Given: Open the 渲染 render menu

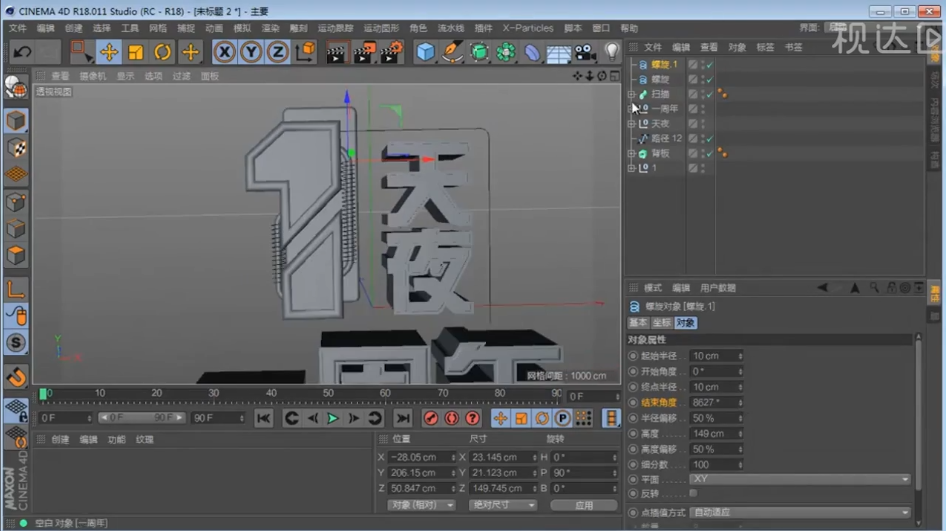Looking at the screenshot, I should 270,28.
